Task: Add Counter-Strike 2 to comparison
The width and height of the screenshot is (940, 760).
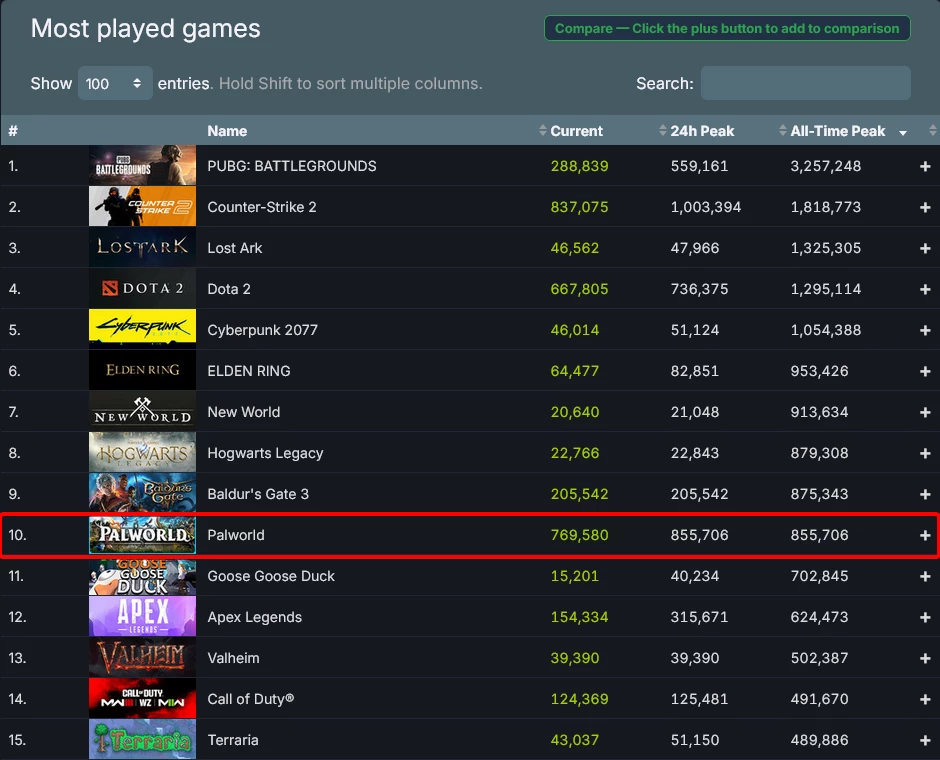Action: (x=925, y=207)
